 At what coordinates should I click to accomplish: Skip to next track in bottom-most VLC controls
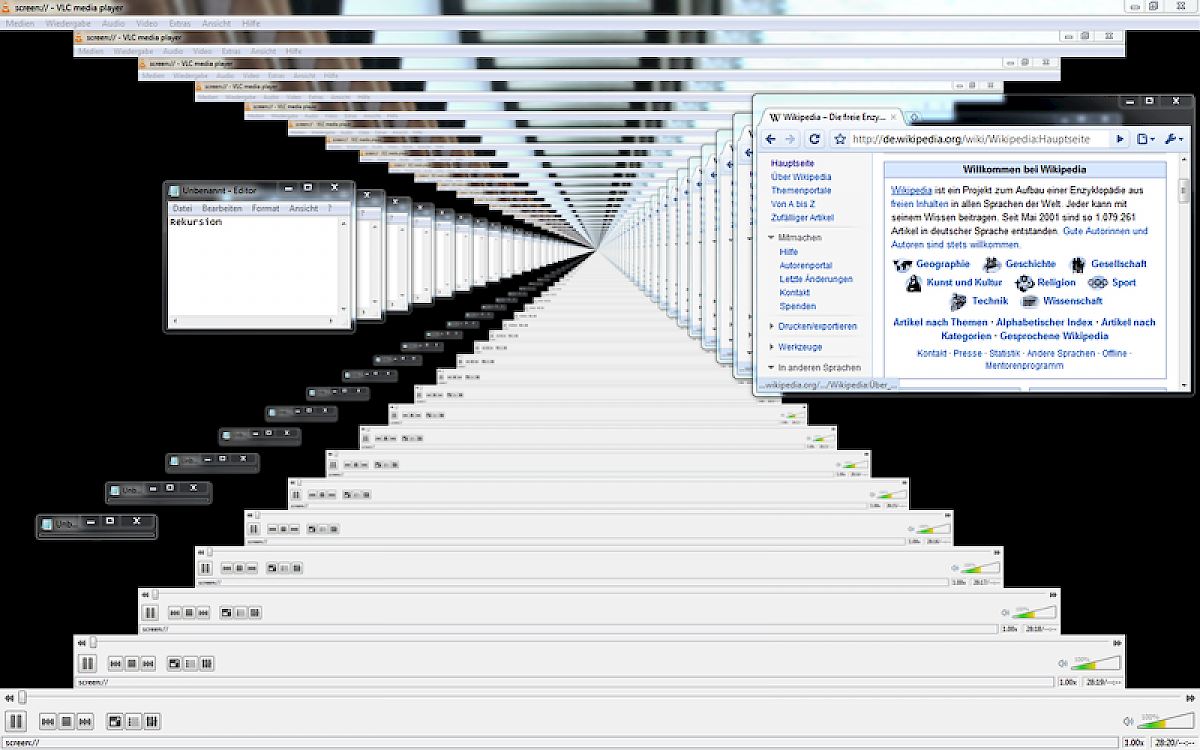click(86, 721)
